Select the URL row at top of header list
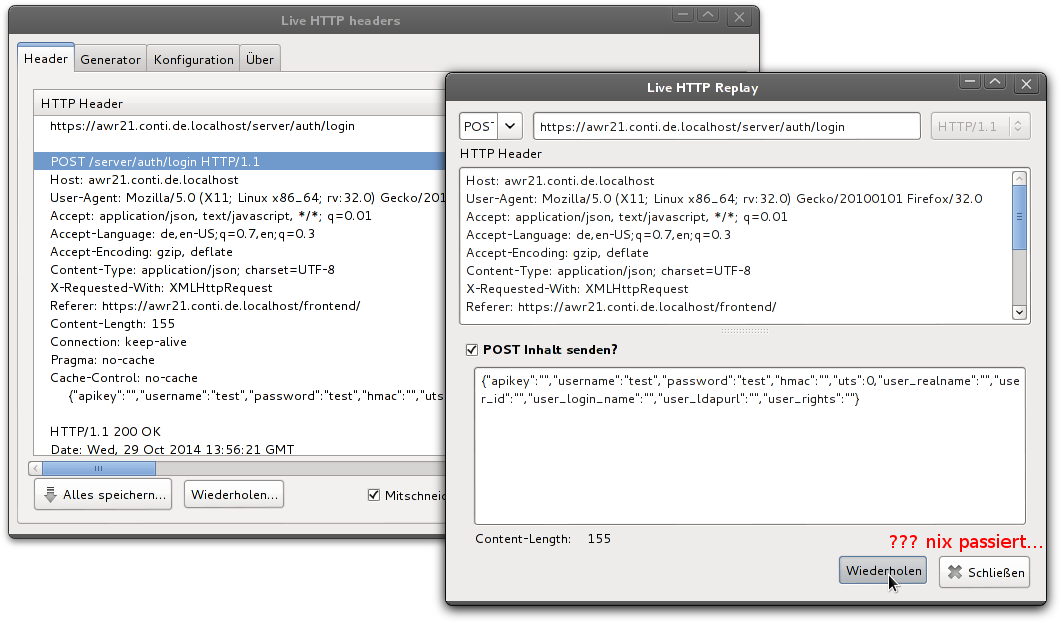 (240, 126)
